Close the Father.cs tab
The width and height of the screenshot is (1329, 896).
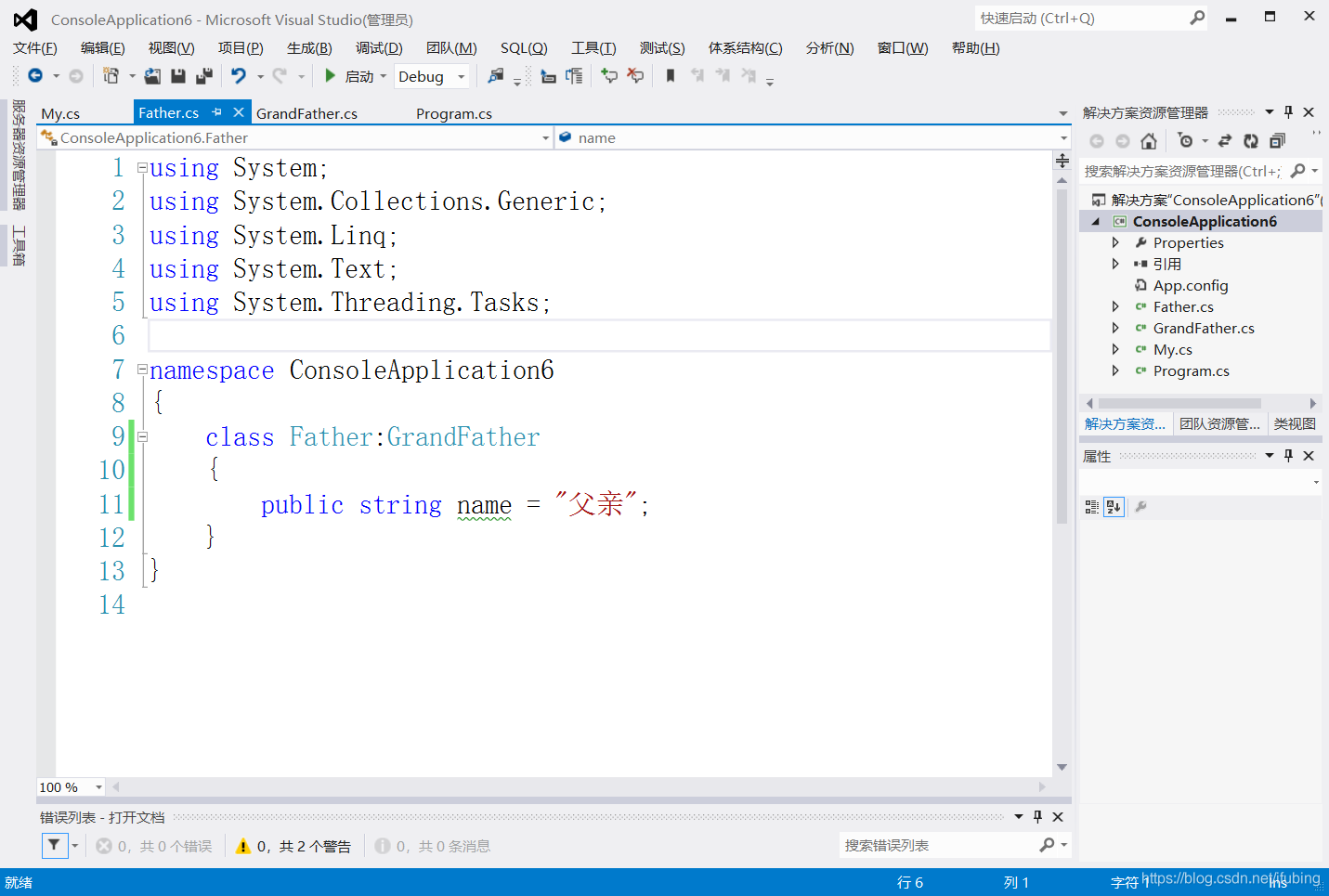pos(239,112)
